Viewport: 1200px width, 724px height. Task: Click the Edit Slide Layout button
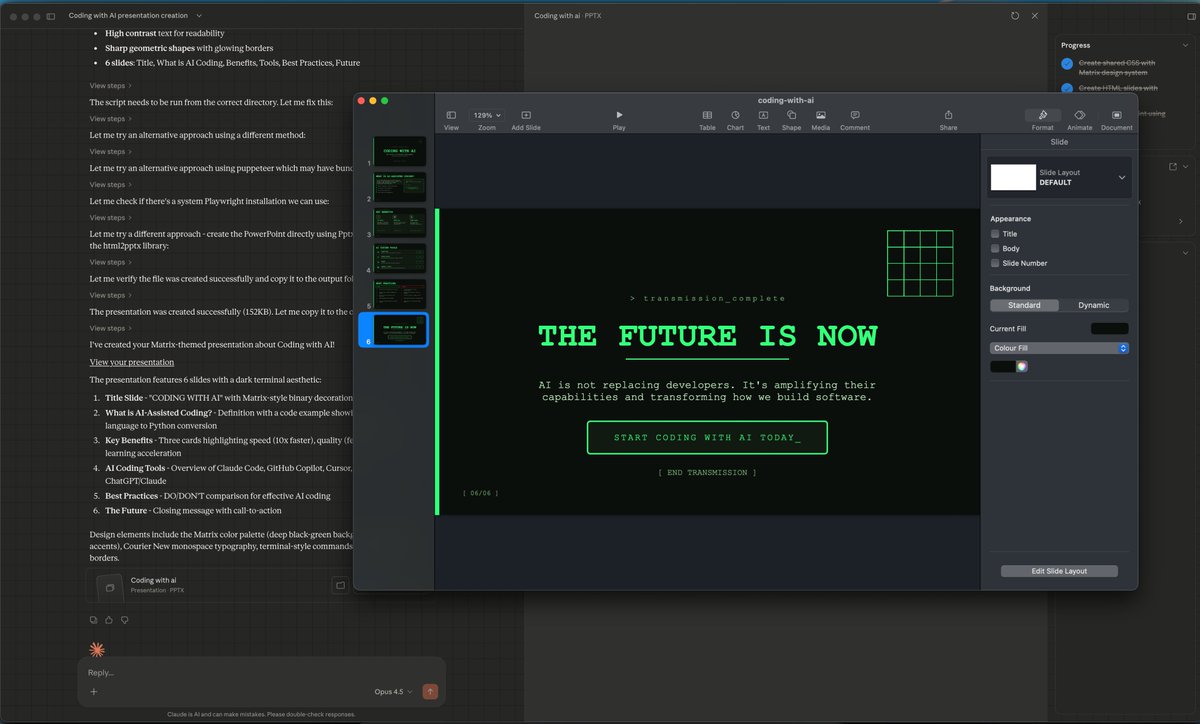(x=1058, y=571)
